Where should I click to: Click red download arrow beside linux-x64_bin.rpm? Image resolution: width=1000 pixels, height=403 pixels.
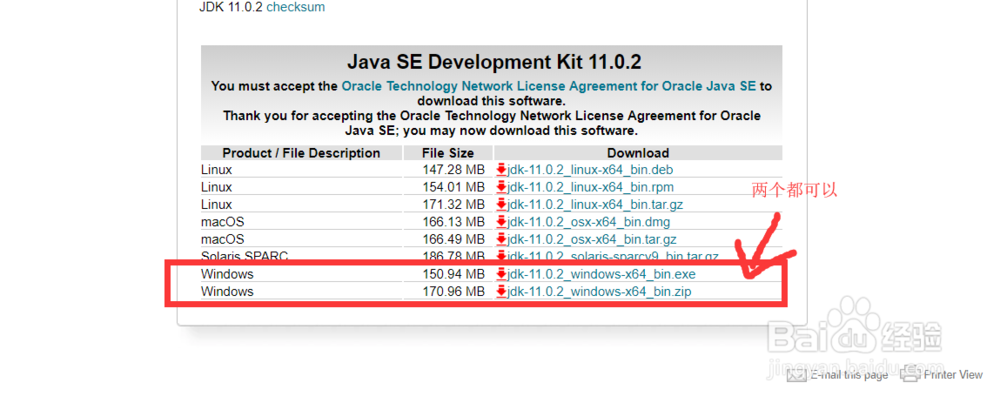click(501, 187)
